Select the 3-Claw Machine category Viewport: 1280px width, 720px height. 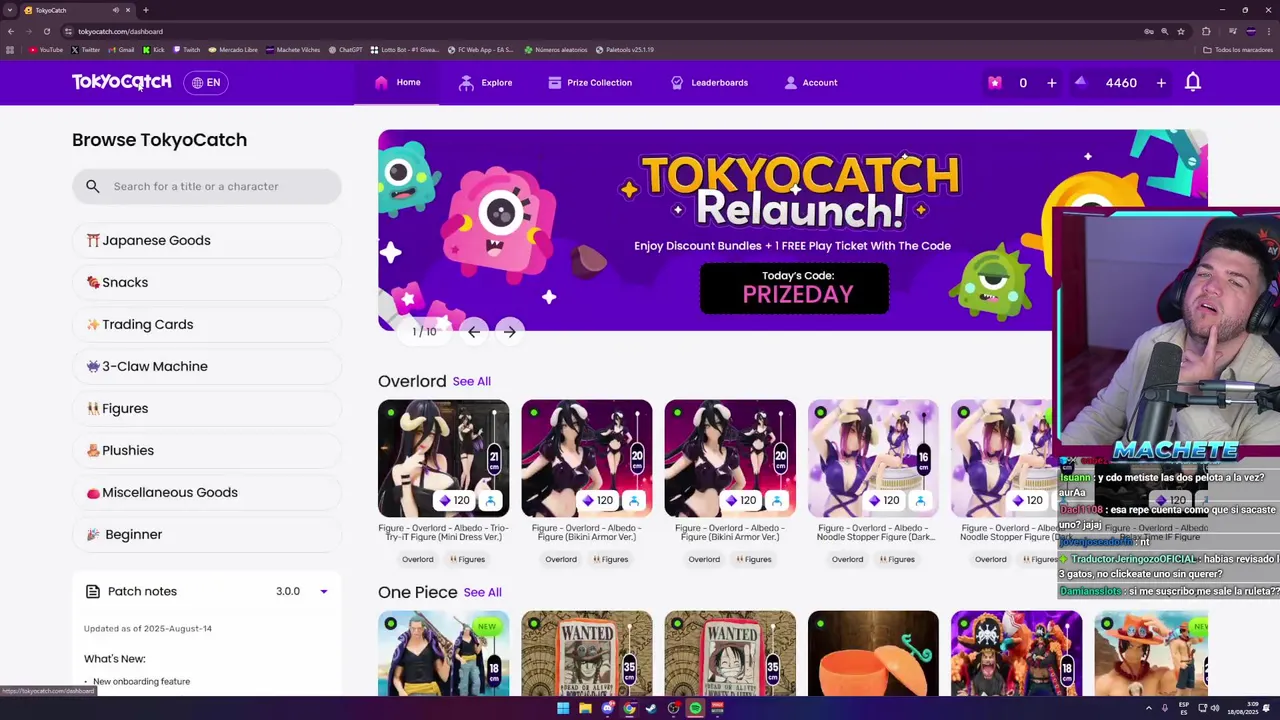coord(207,366)
